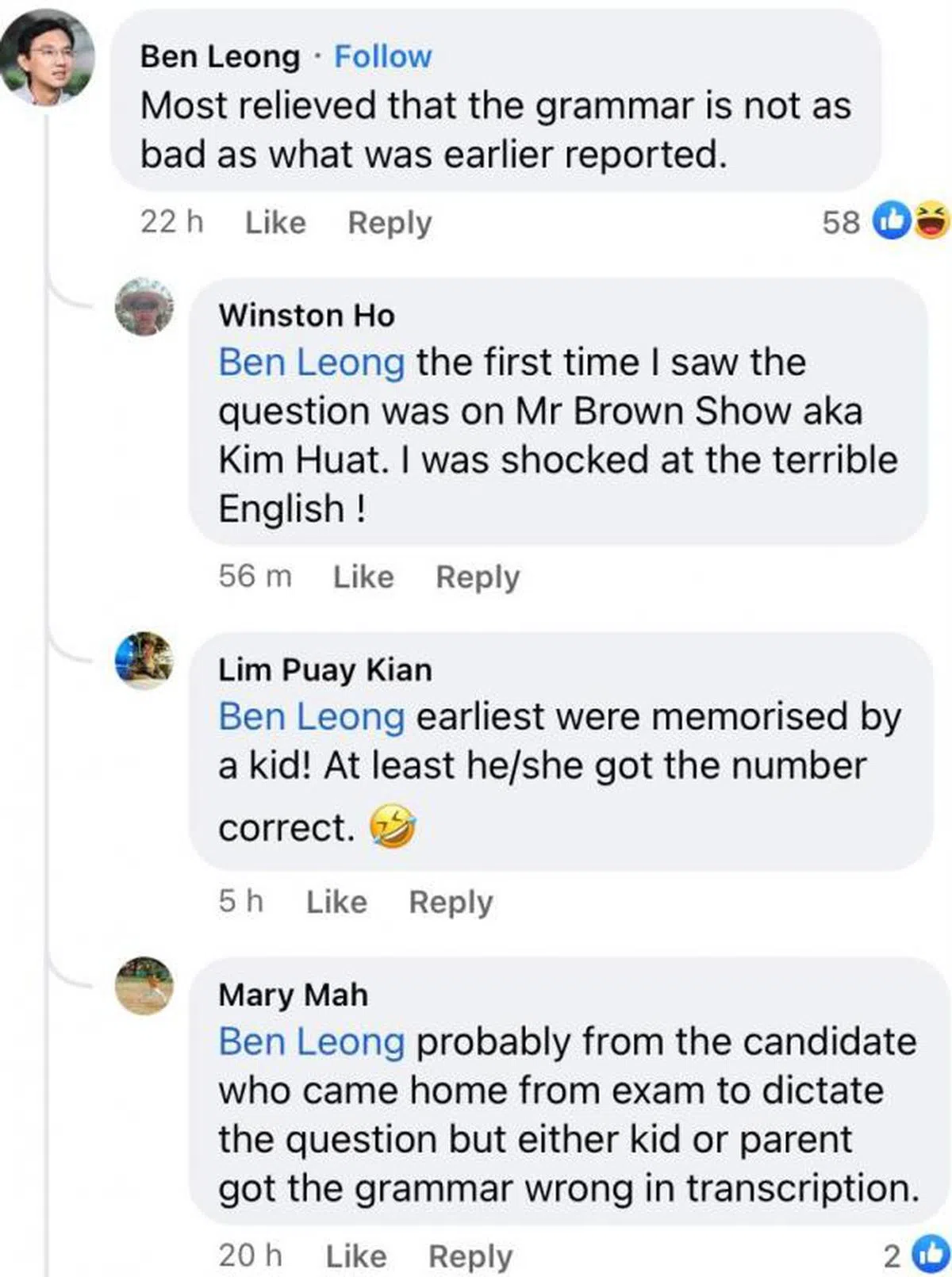Follow Ben Leong
Viewport: 952px width, 1277px height.
pos(382,56)
